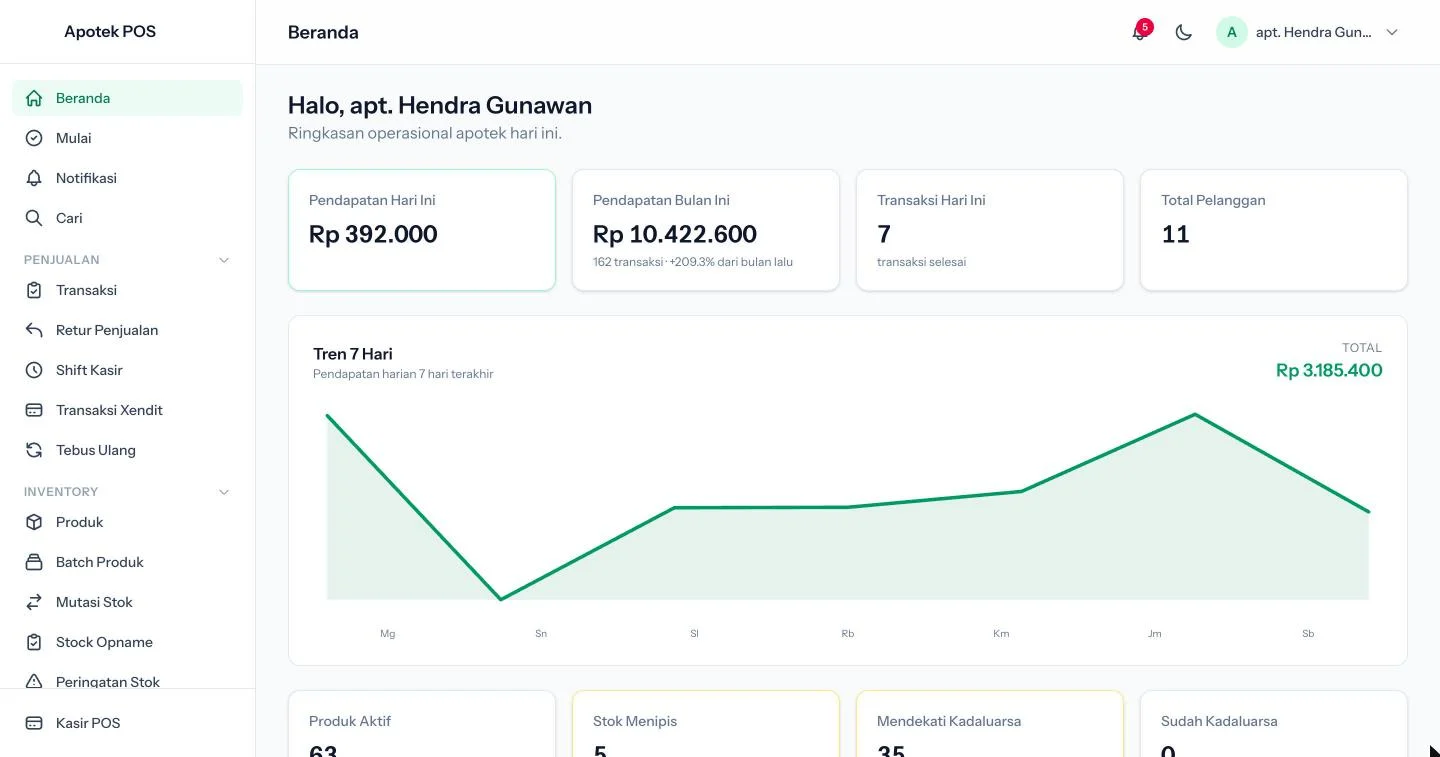Click the Rp 3.185.400 total value
The height and width of the screenshot is (757, 1440).
tap(1329, 370)
